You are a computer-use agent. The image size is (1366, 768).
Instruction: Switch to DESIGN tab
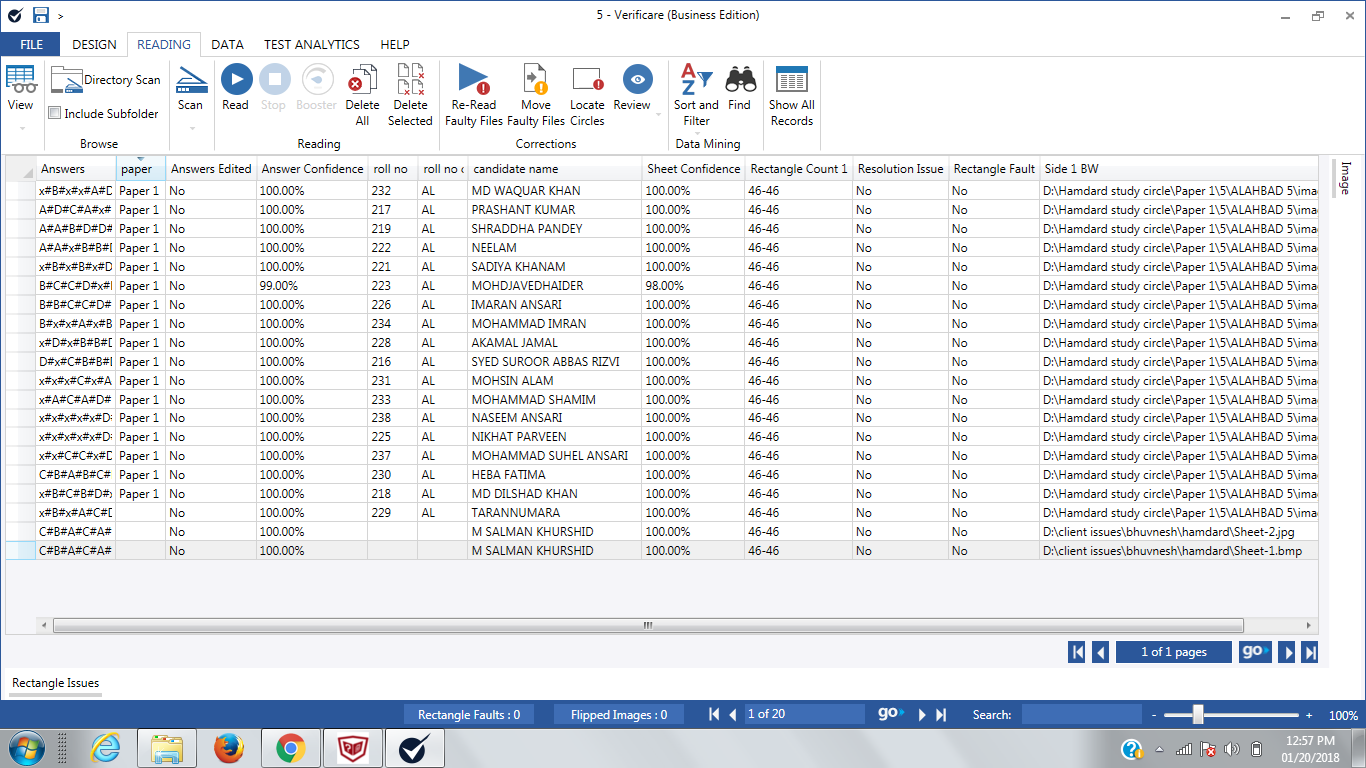point(94,44)
